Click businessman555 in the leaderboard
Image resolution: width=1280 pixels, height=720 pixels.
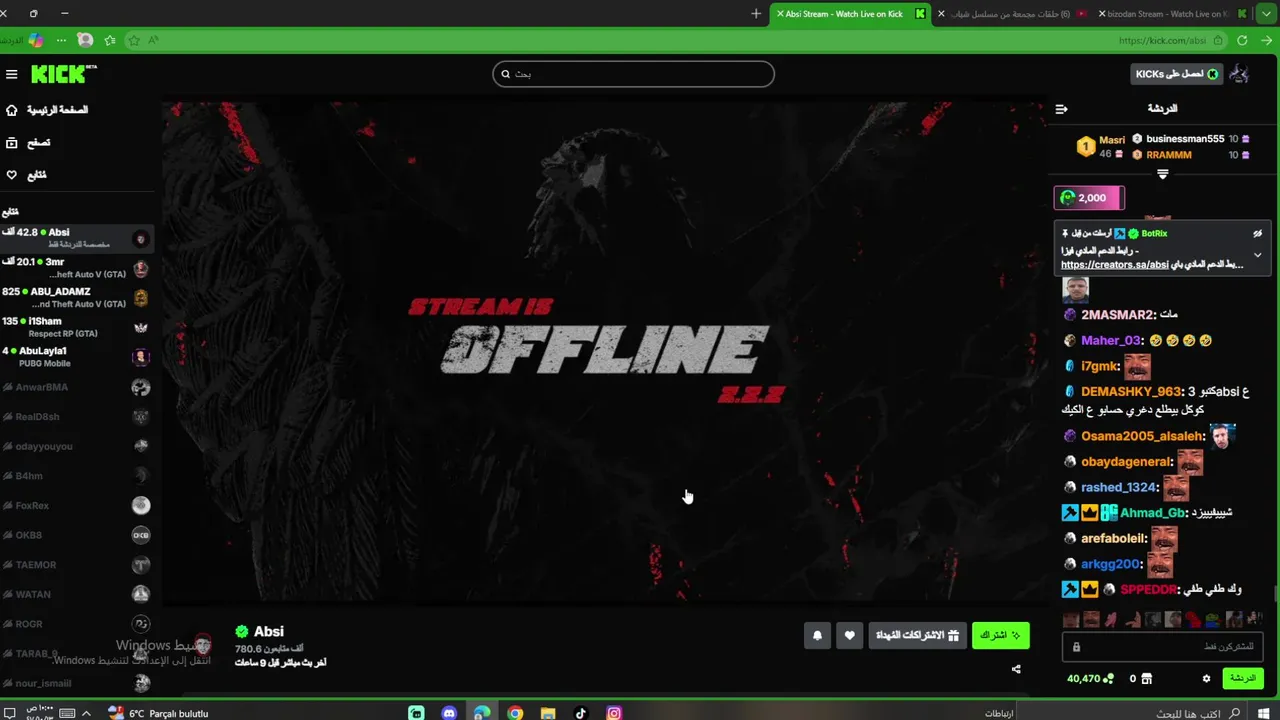click(1185, 139)
